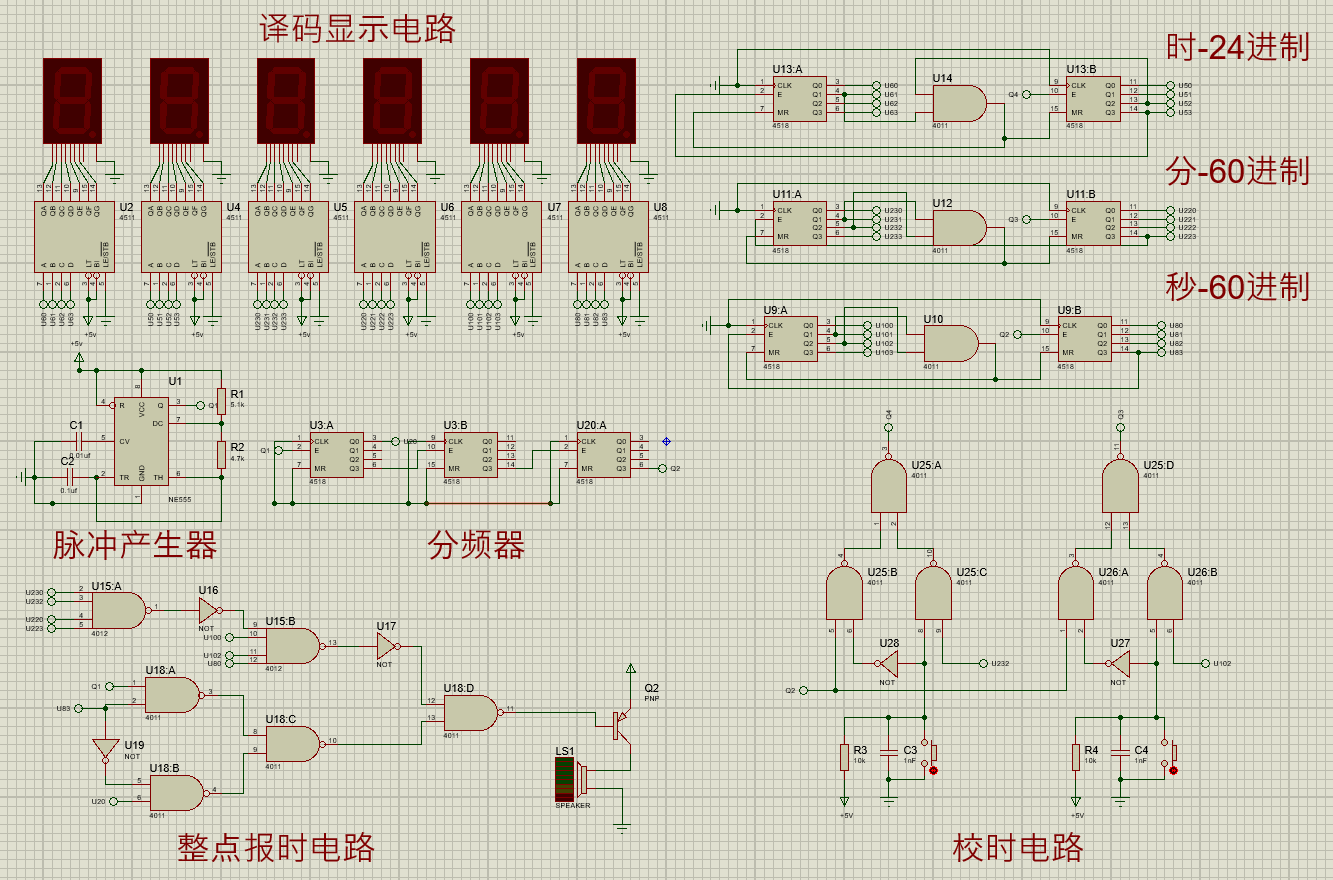Screen dimensions: 1333x880
Task: Click the 时-24进制 label
Action: pos(1237,47)
